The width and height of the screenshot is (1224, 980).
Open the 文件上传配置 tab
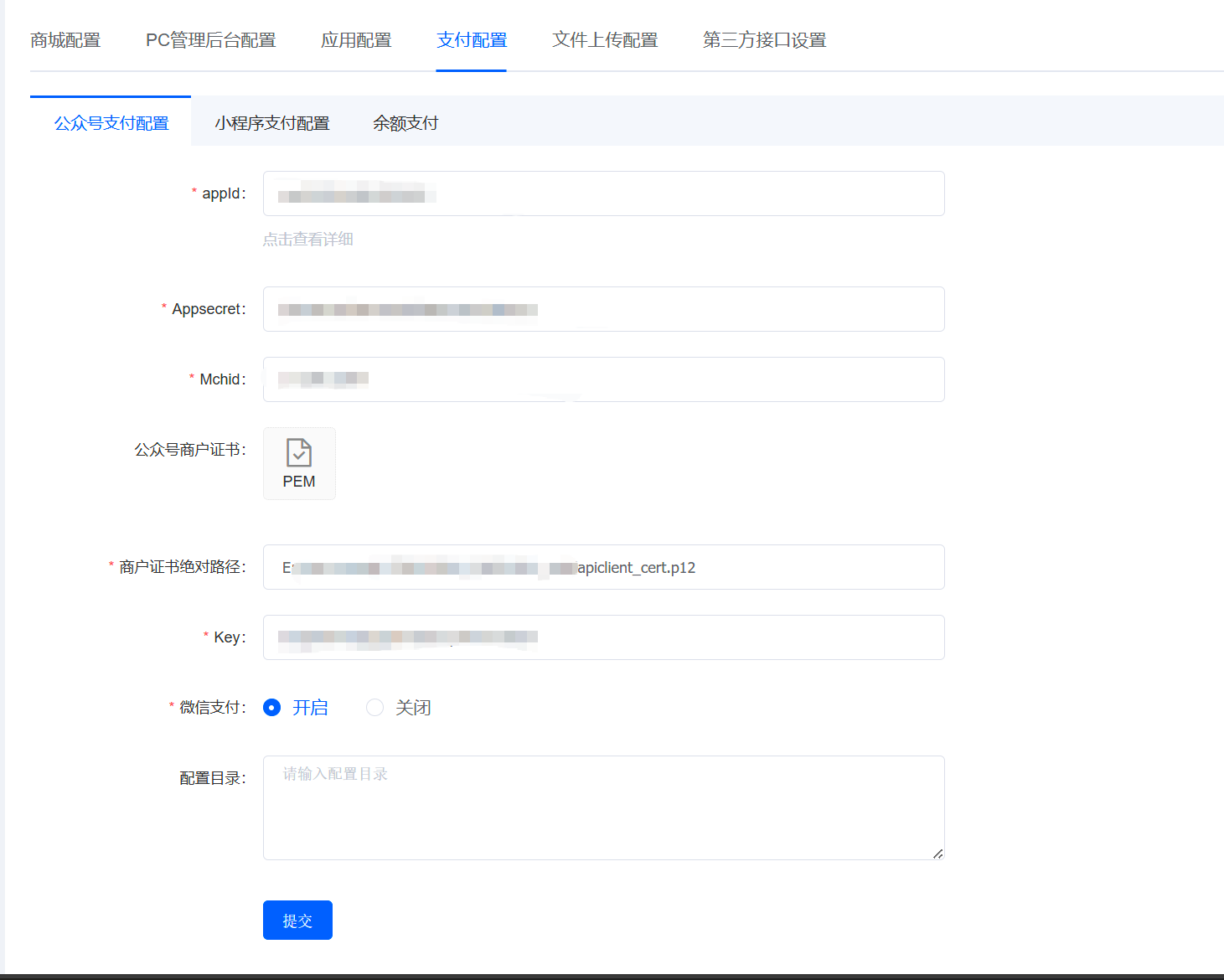point(605,40)
